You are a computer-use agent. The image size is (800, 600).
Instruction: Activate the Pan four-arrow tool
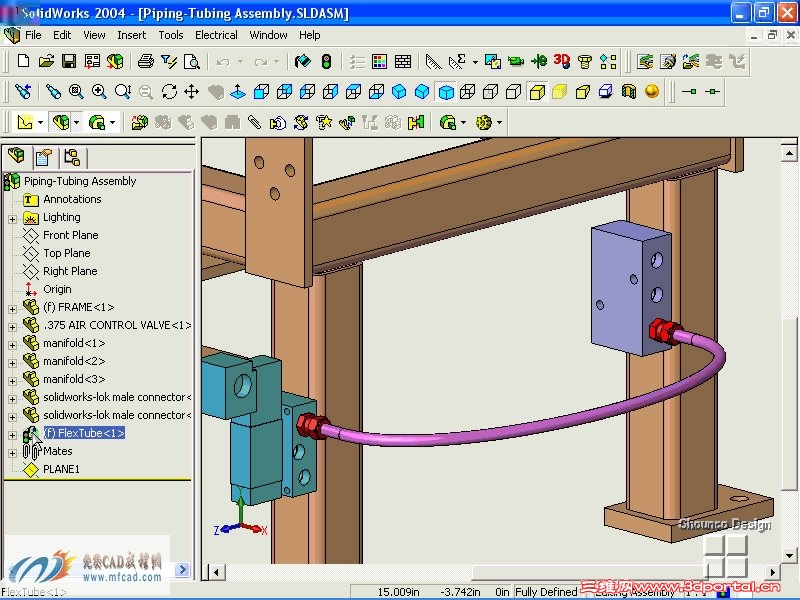[x=192, y=92]
